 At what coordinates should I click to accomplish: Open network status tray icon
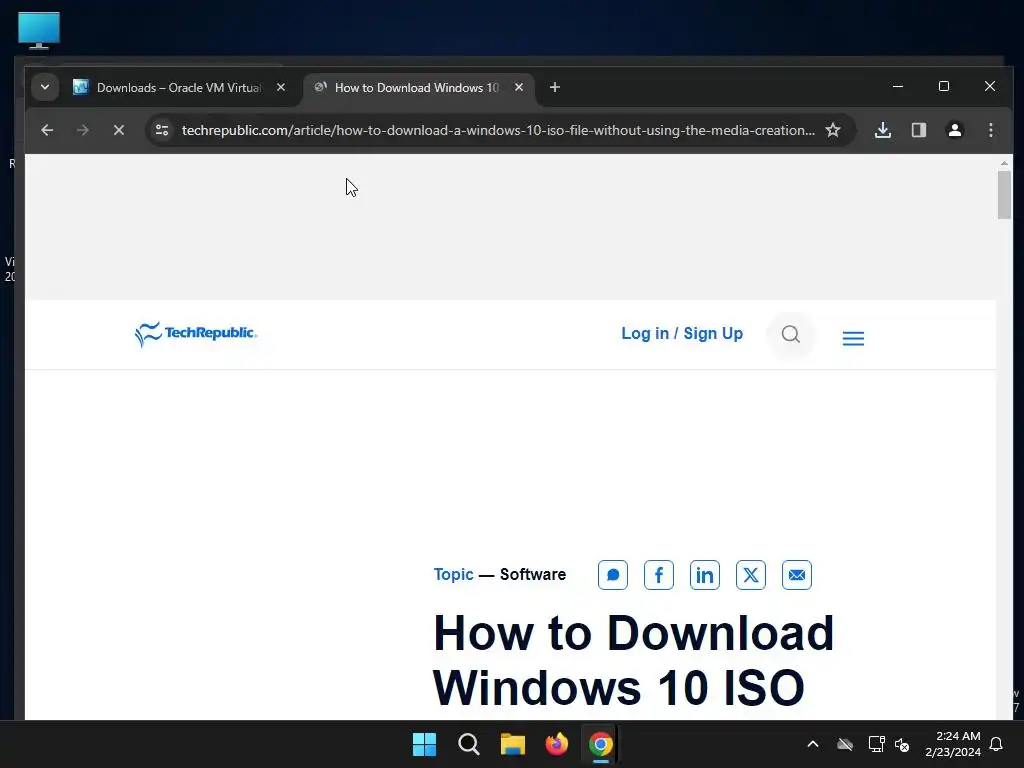point(876,744)
